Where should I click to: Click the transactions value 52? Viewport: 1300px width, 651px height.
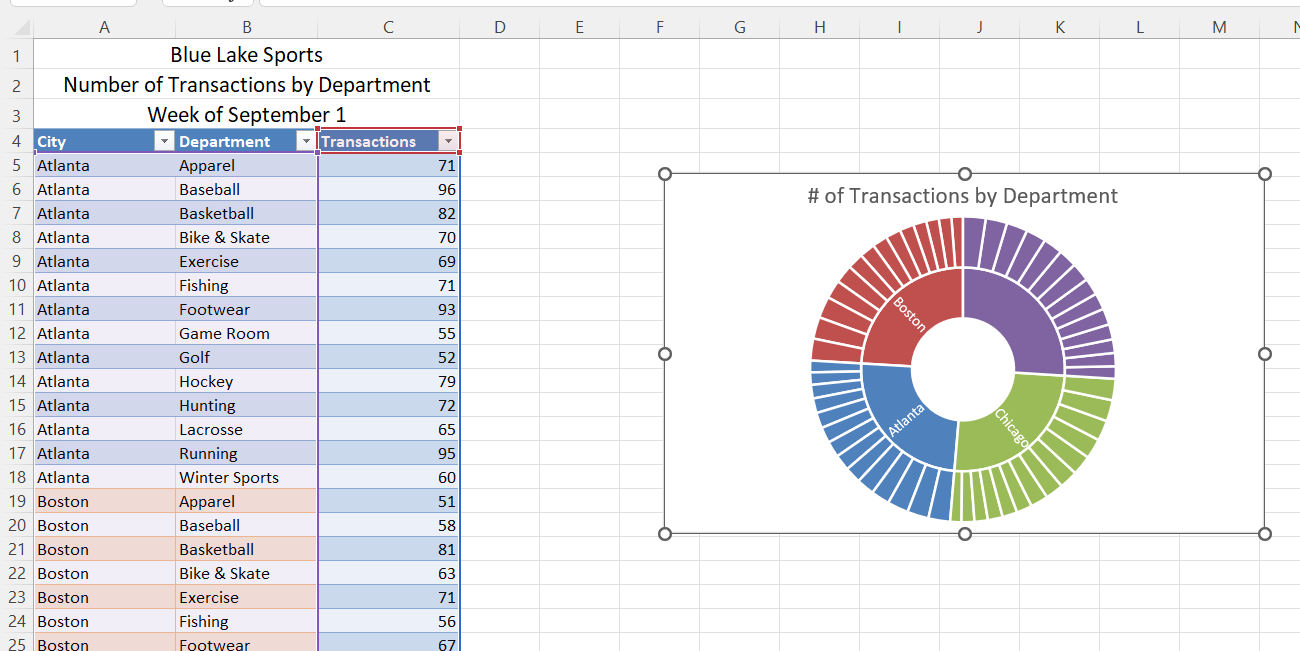[x=388, y=358]
